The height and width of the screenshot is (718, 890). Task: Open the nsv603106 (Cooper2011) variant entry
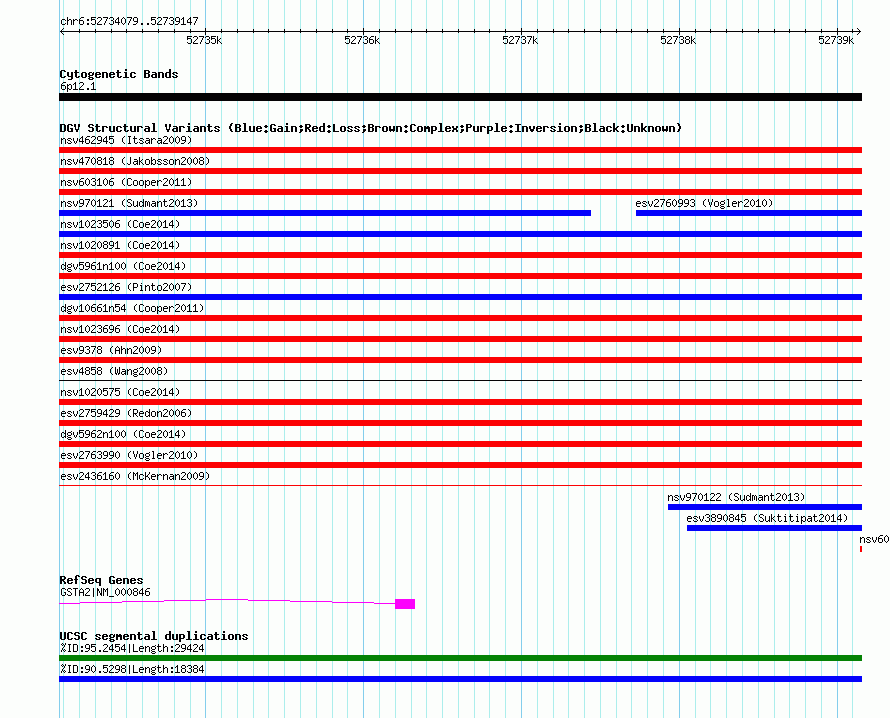pyautogui.click(x=126, y=182)
